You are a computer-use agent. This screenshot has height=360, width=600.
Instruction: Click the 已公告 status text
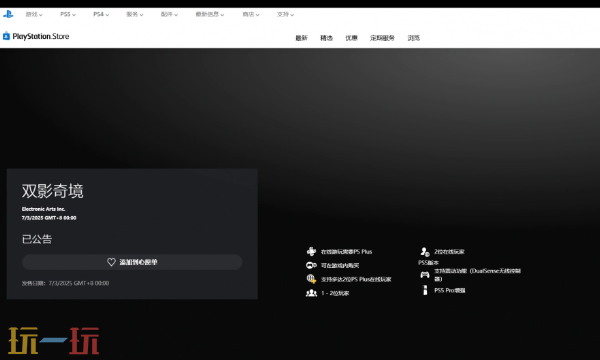pos(37,239)
